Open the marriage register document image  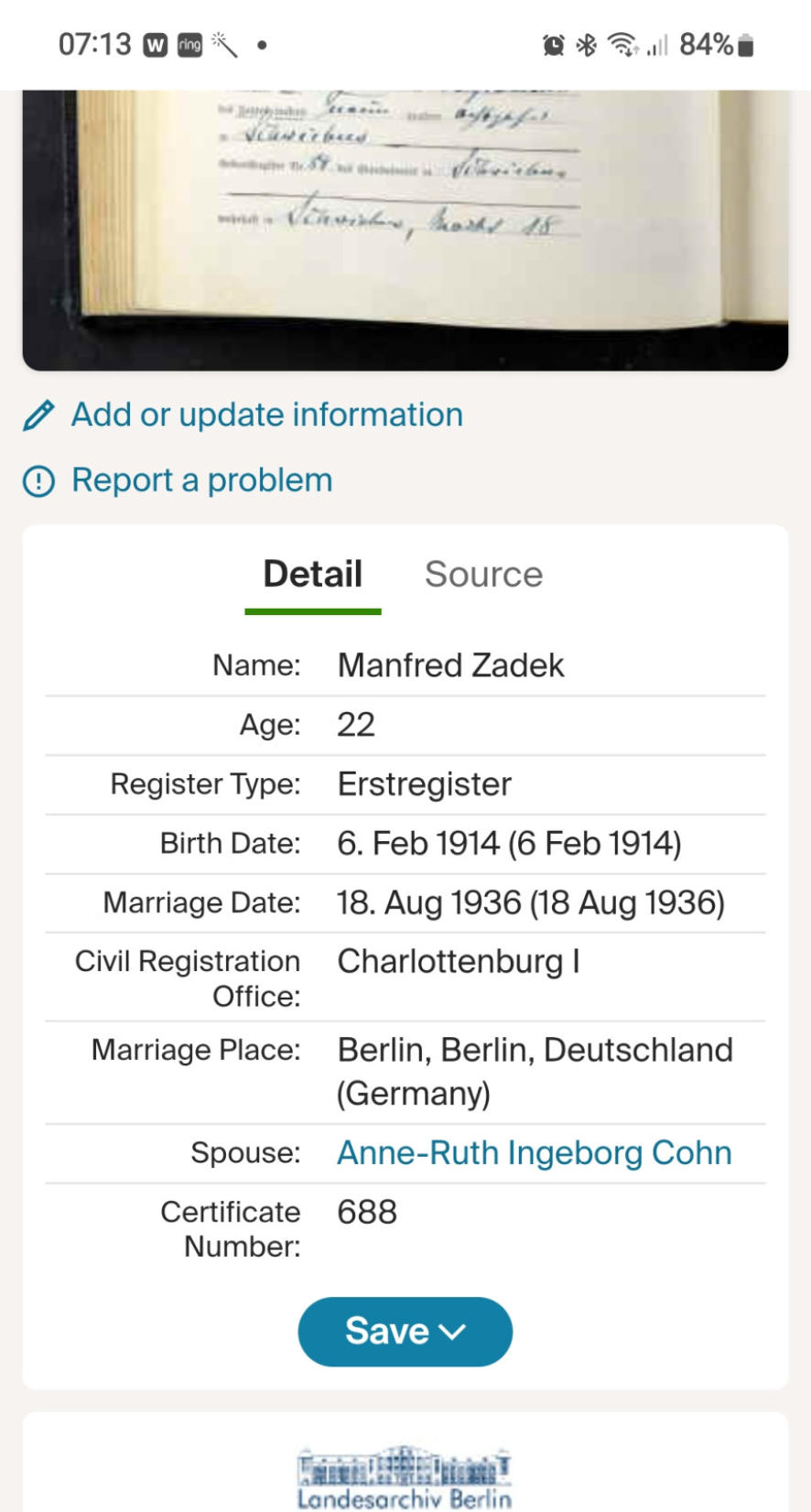[x=405, y=229]
